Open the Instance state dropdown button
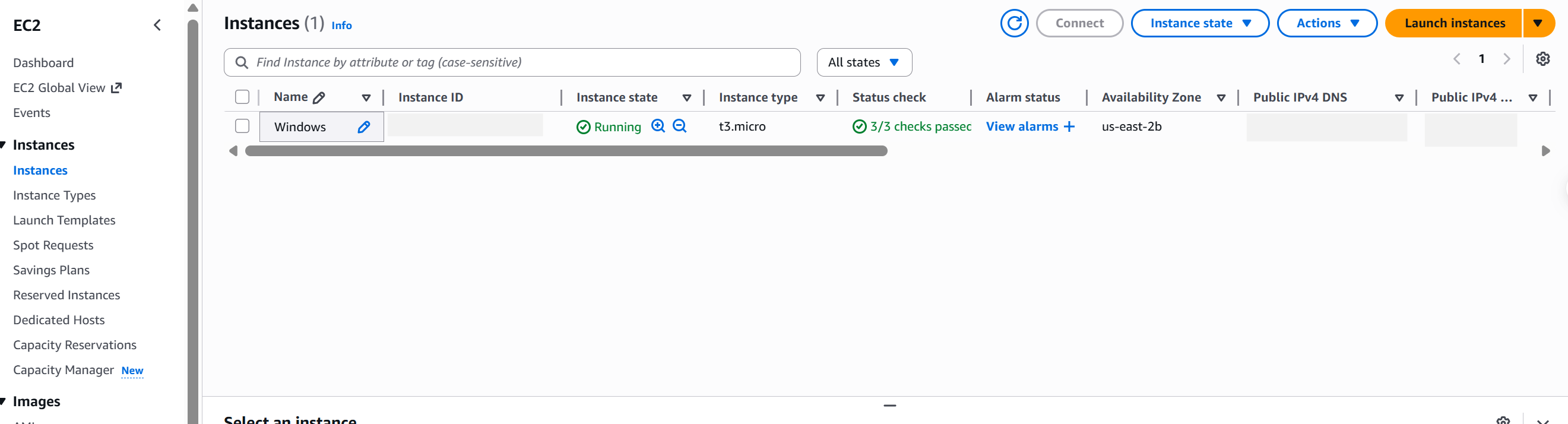Viewport: 1568px width, 424px height. click(1199, 23)
